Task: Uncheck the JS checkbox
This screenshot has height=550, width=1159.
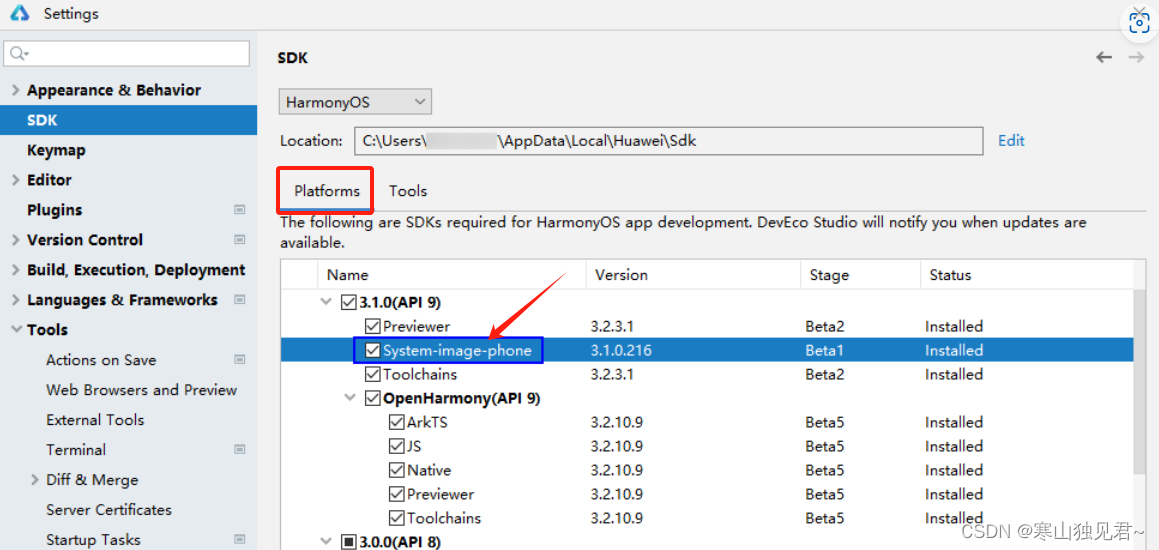Action: pos(396,447)
